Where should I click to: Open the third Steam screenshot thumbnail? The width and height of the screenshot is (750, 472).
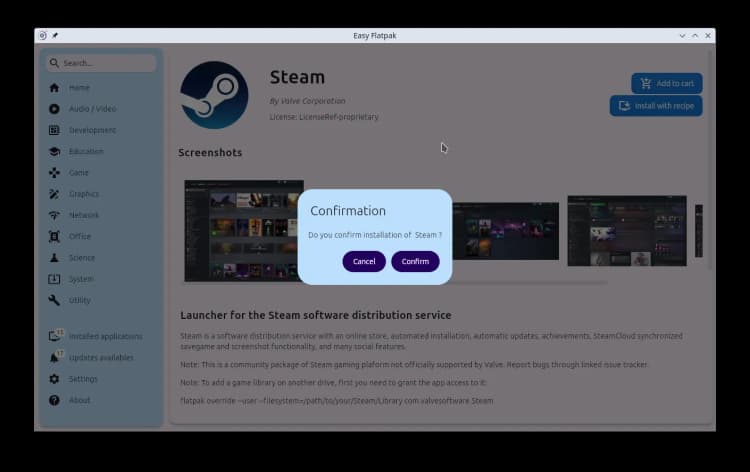[627, 231]
